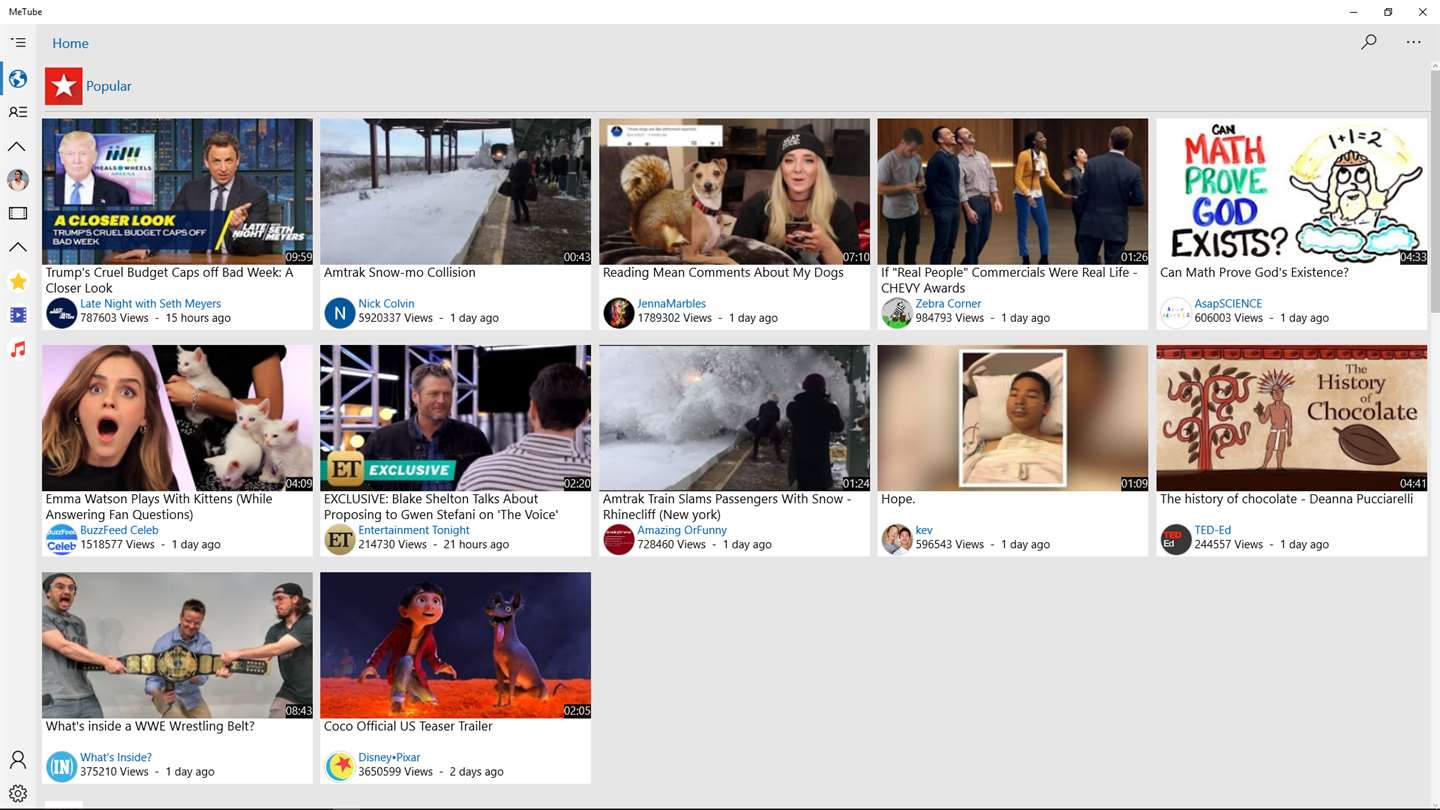The height and width of the screenshot is (810, 1440).
Task: Click the BuzzFeed Celeb channel avatar
Action: [x=61, y=540]
